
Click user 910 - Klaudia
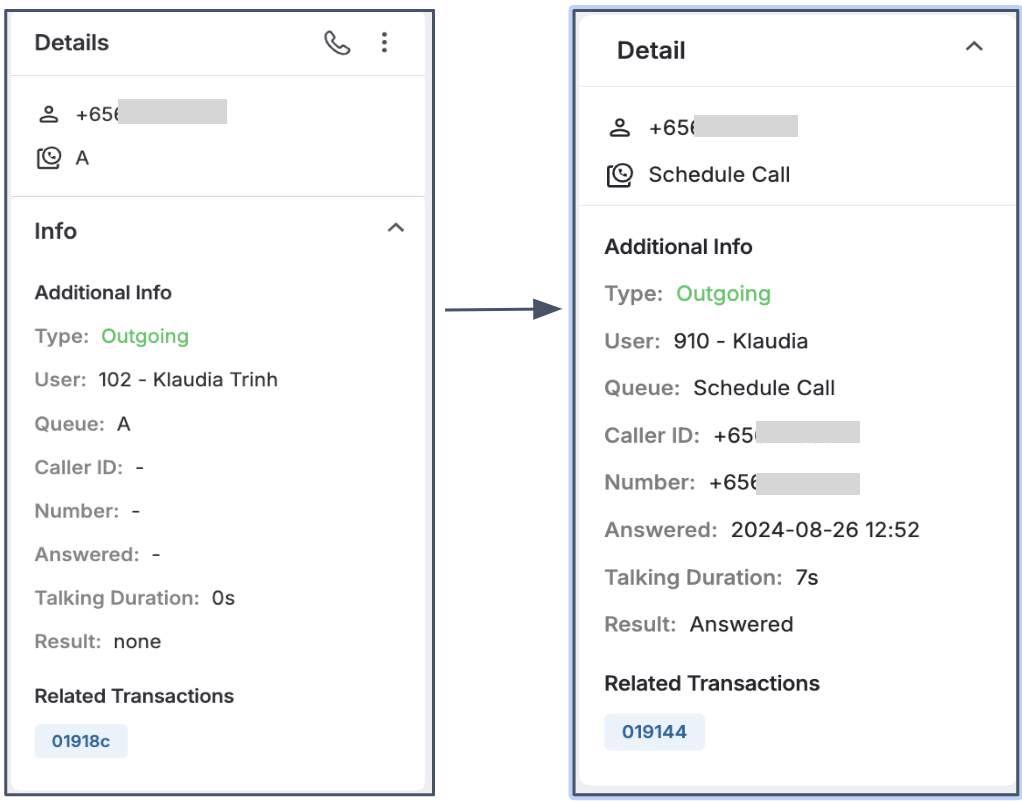click(x=740, y=341)
